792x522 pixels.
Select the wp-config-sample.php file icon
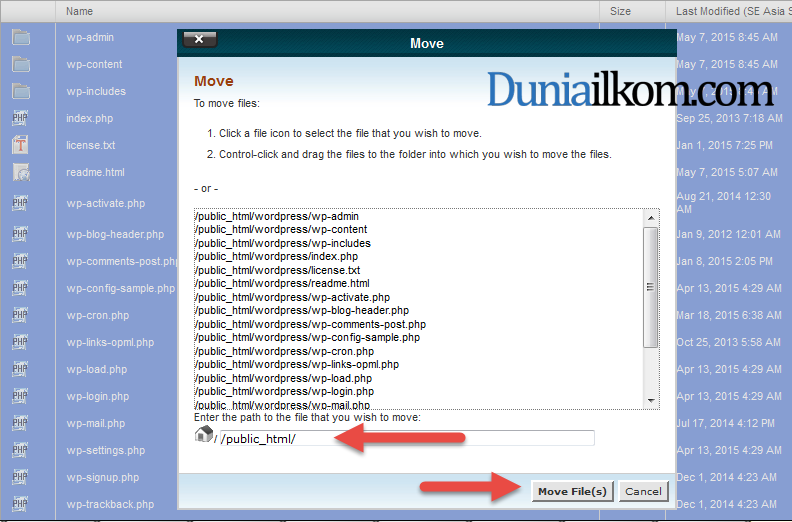[20, 289]
